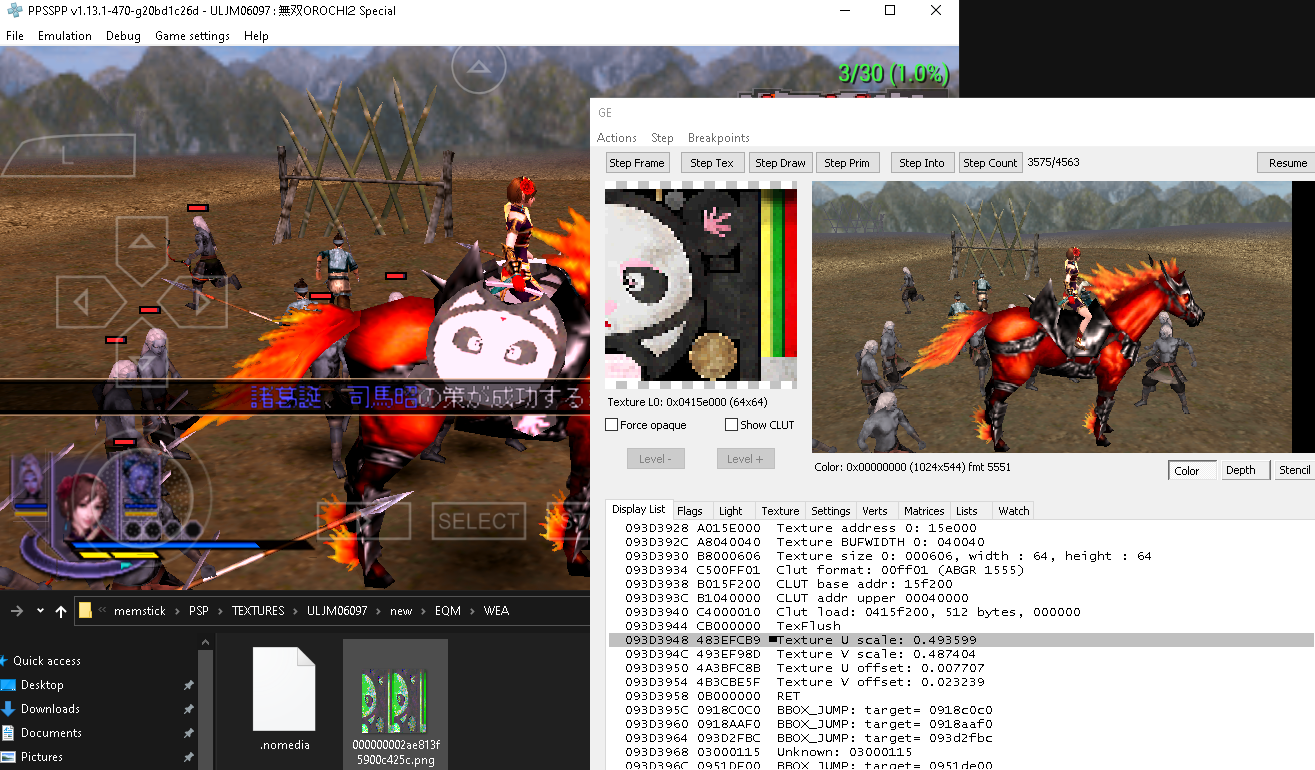Click Step Count next to 3575/4563
This screenshot has height=770, width=1315.
pyautogui.click(x=990, y=162)
